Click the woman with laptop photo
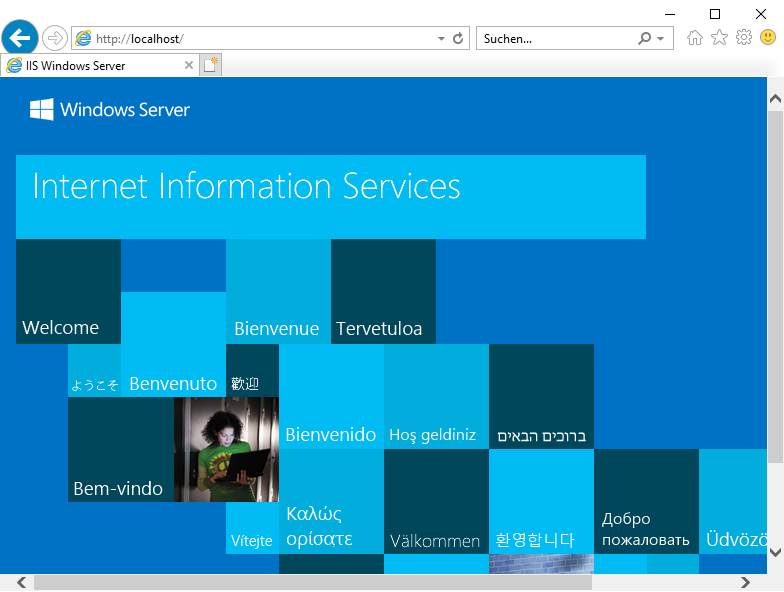 [x=226, y=449]
